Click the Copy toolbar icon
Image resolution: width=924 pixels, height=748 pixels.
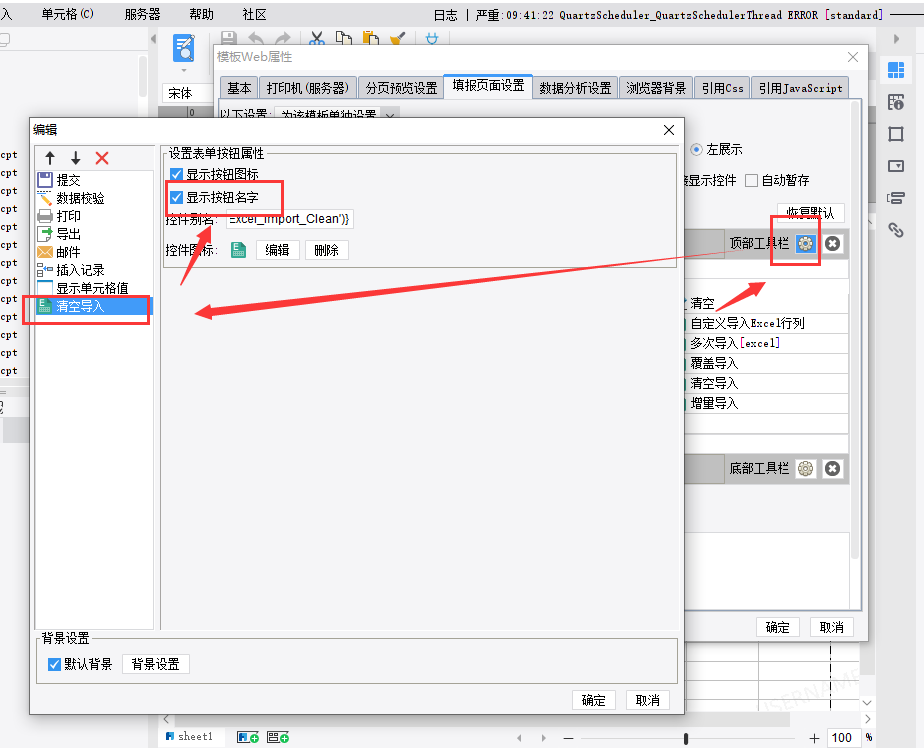click(x=344, y=39)
